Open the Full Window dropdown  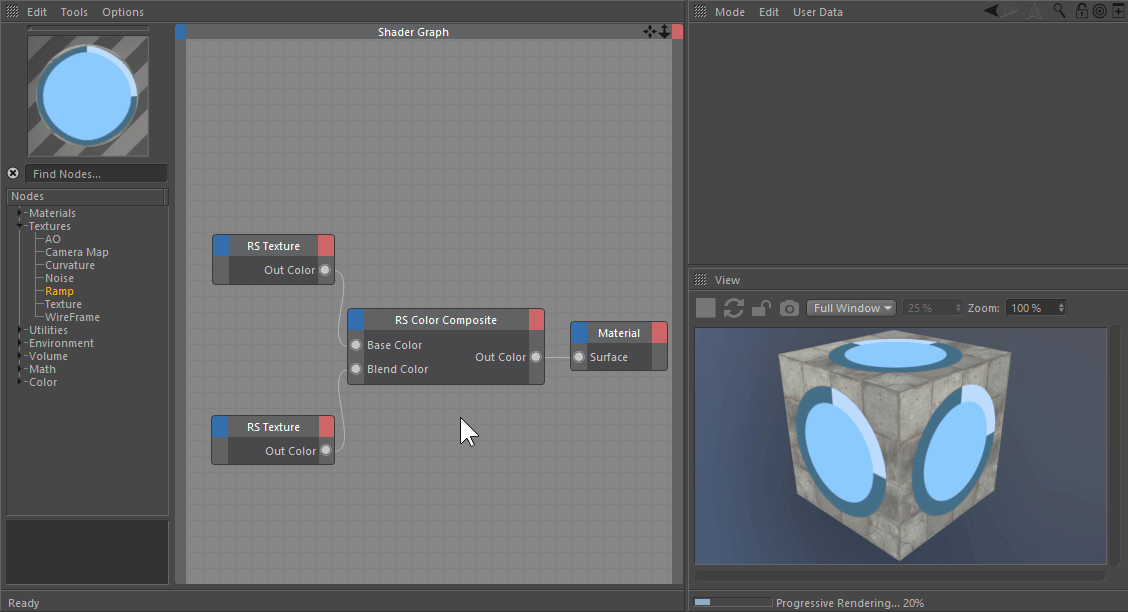(x=852, y=308)
